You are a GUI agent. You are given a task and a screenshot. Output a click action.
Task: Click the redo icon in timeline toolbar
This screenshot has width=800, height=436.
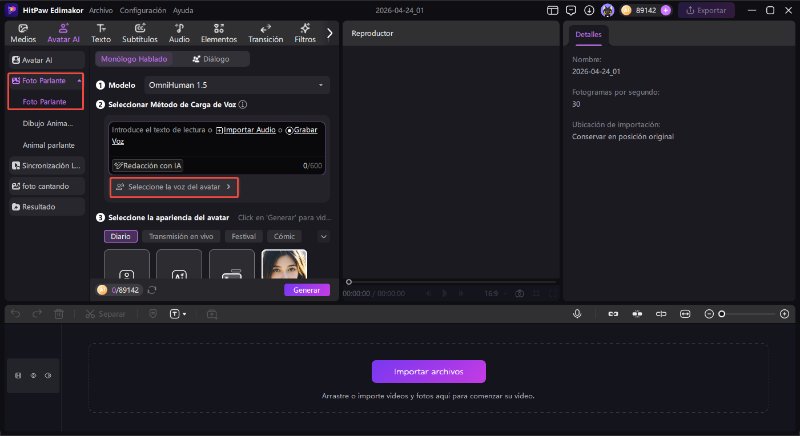click(x=37, y=314)
